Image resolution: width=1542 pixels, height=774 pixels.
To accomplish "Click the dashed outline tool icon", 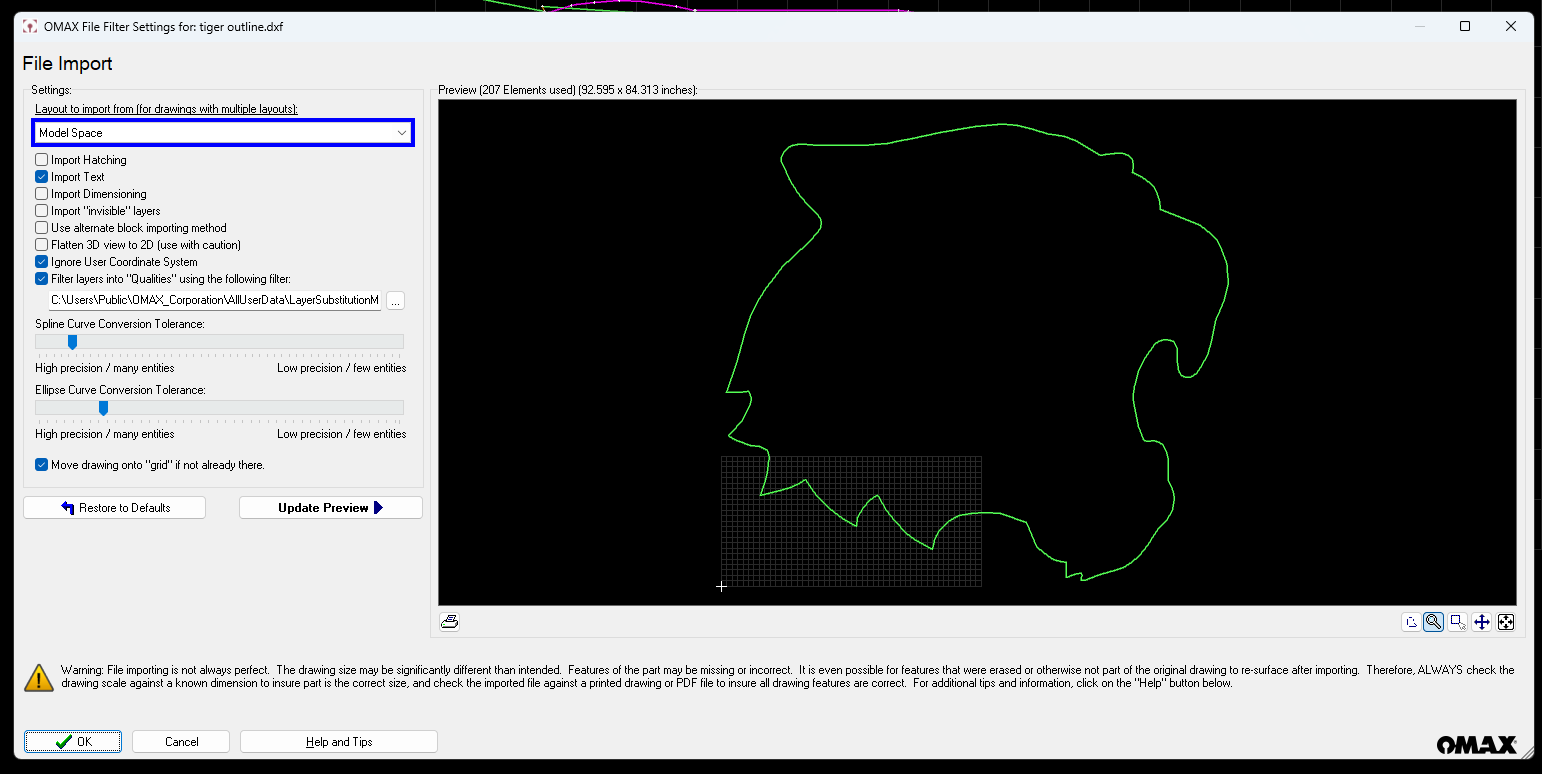I will [1410, 622].
